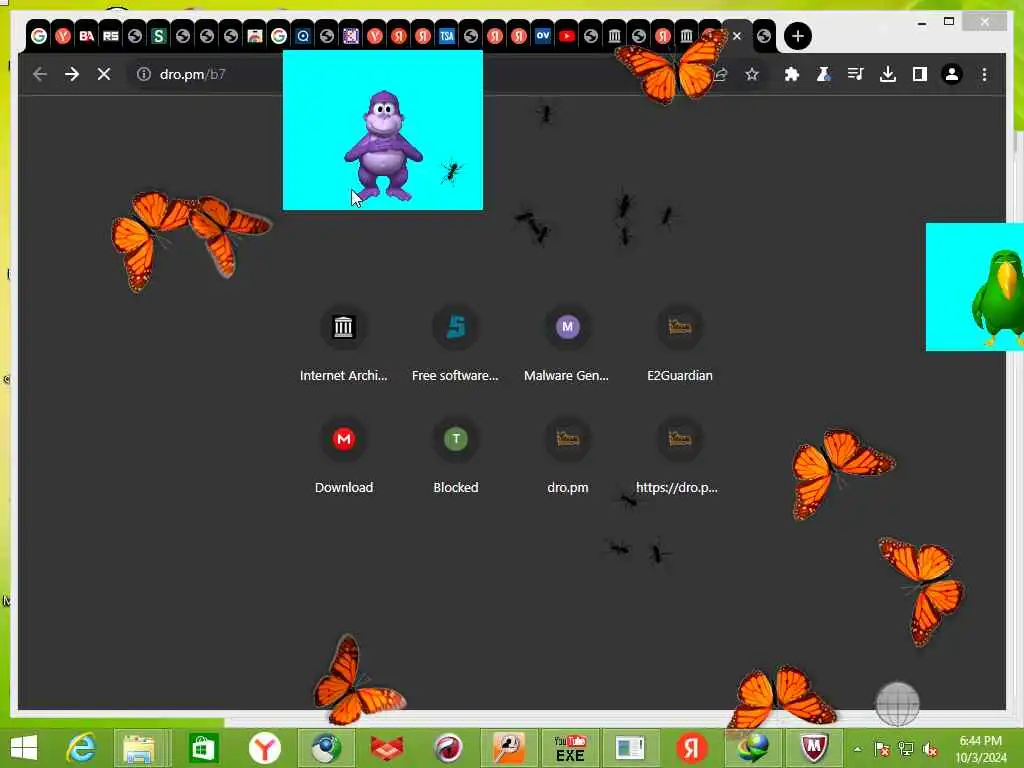This screenshot has height=768, width=1024.
Task: Open the red swirl browser taskbar icon
Action: pos(448,748)
